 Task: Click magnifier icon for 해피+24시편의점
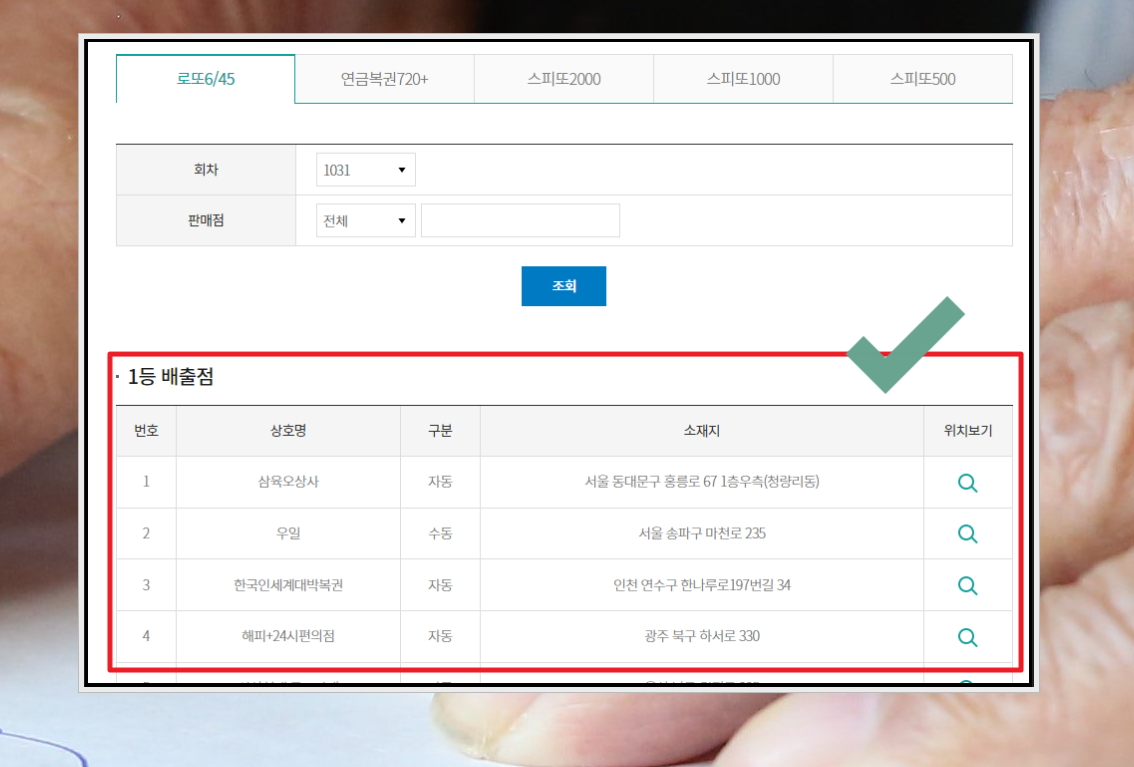pos(967,637)
